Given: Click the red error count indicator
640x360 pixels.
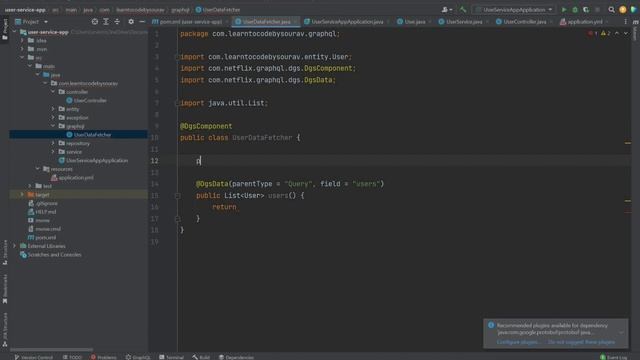Looking at the screenshot, I should click(x=593, y=33).
